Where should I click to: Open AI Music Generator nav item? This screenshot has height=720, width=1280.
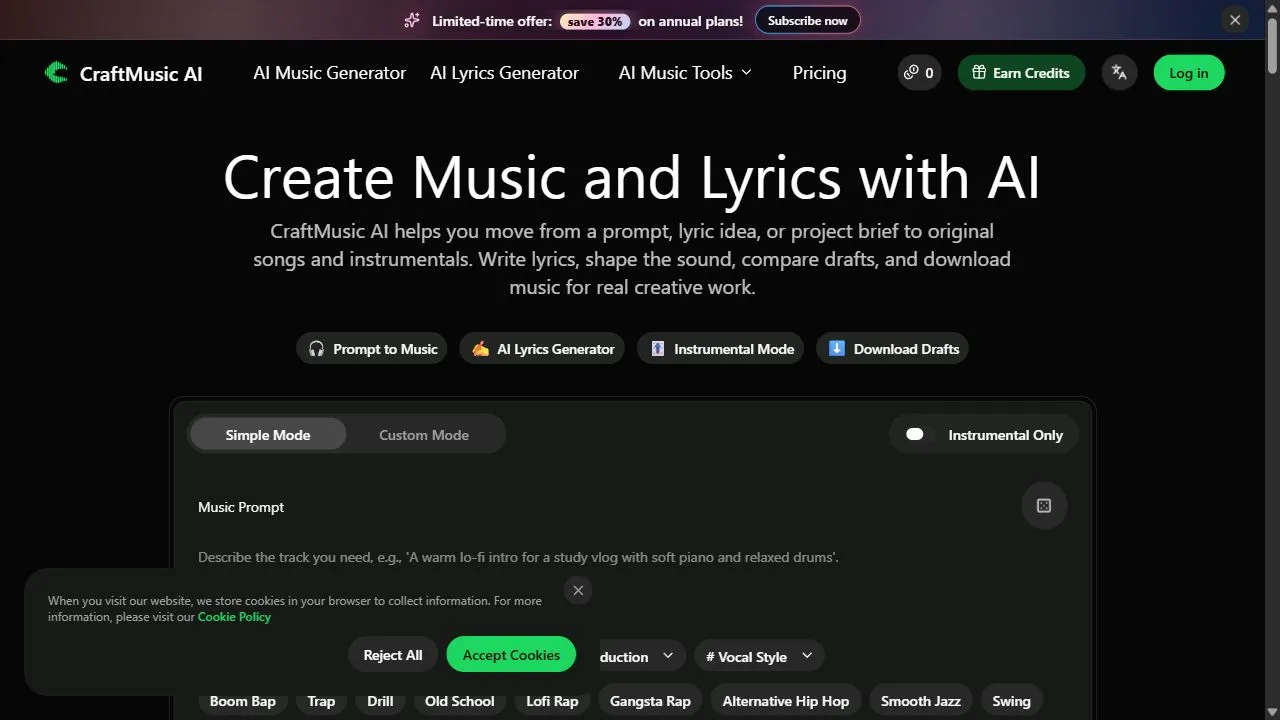330,73
